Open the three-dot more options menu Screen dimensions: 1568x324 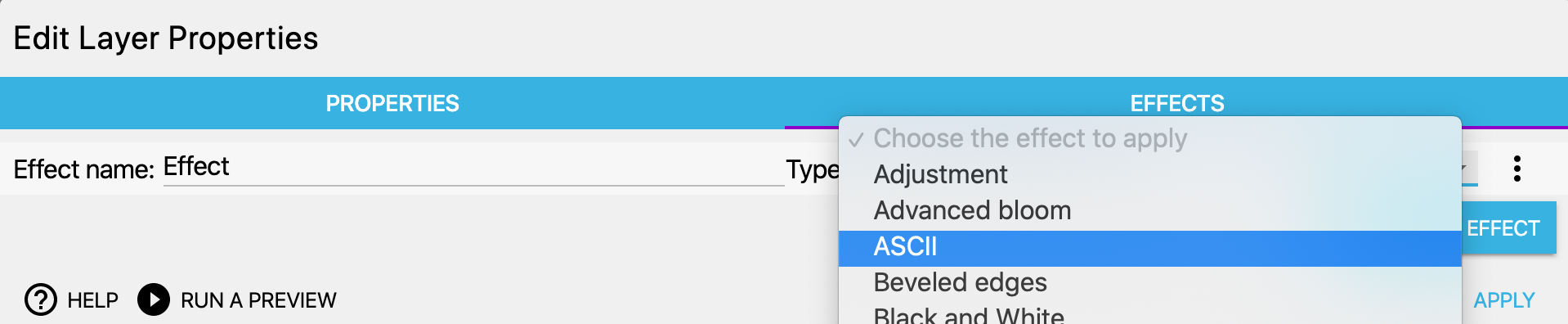pyautogui.click(x=1516, y=169)
